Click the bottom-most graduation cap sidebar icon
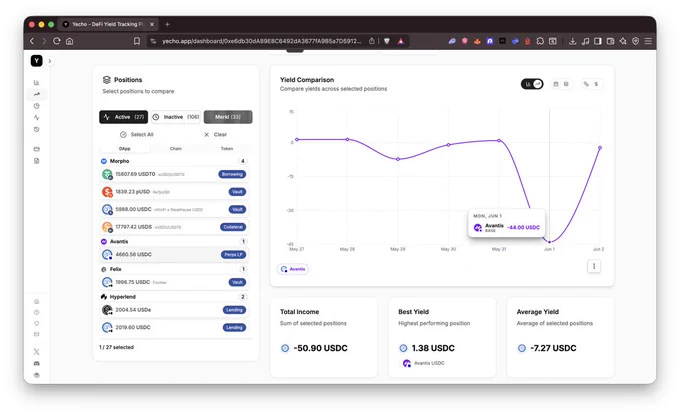Image resolution: width=680 pixels, height=415 pixels. coord(36,375)
